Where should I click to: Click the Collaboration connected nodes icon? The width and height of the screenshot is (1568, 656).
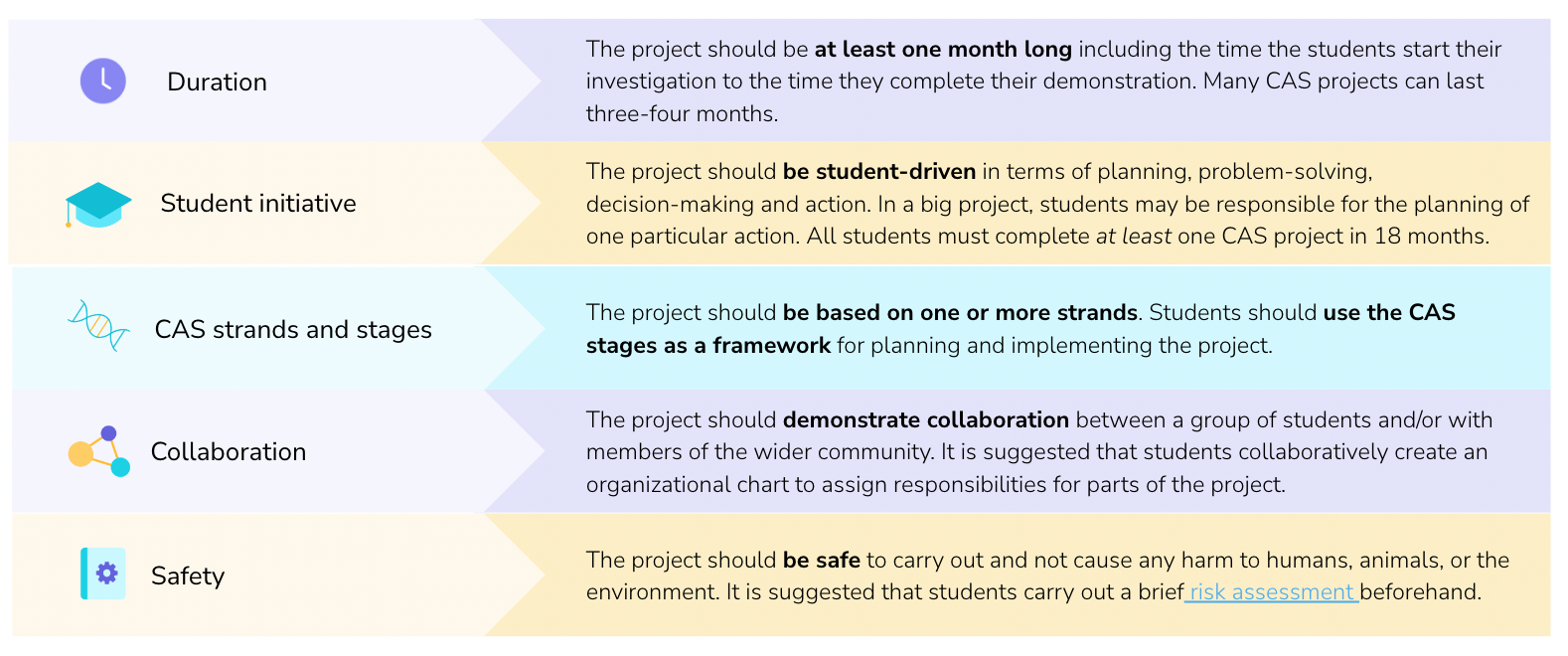click(x=99, y=452)
